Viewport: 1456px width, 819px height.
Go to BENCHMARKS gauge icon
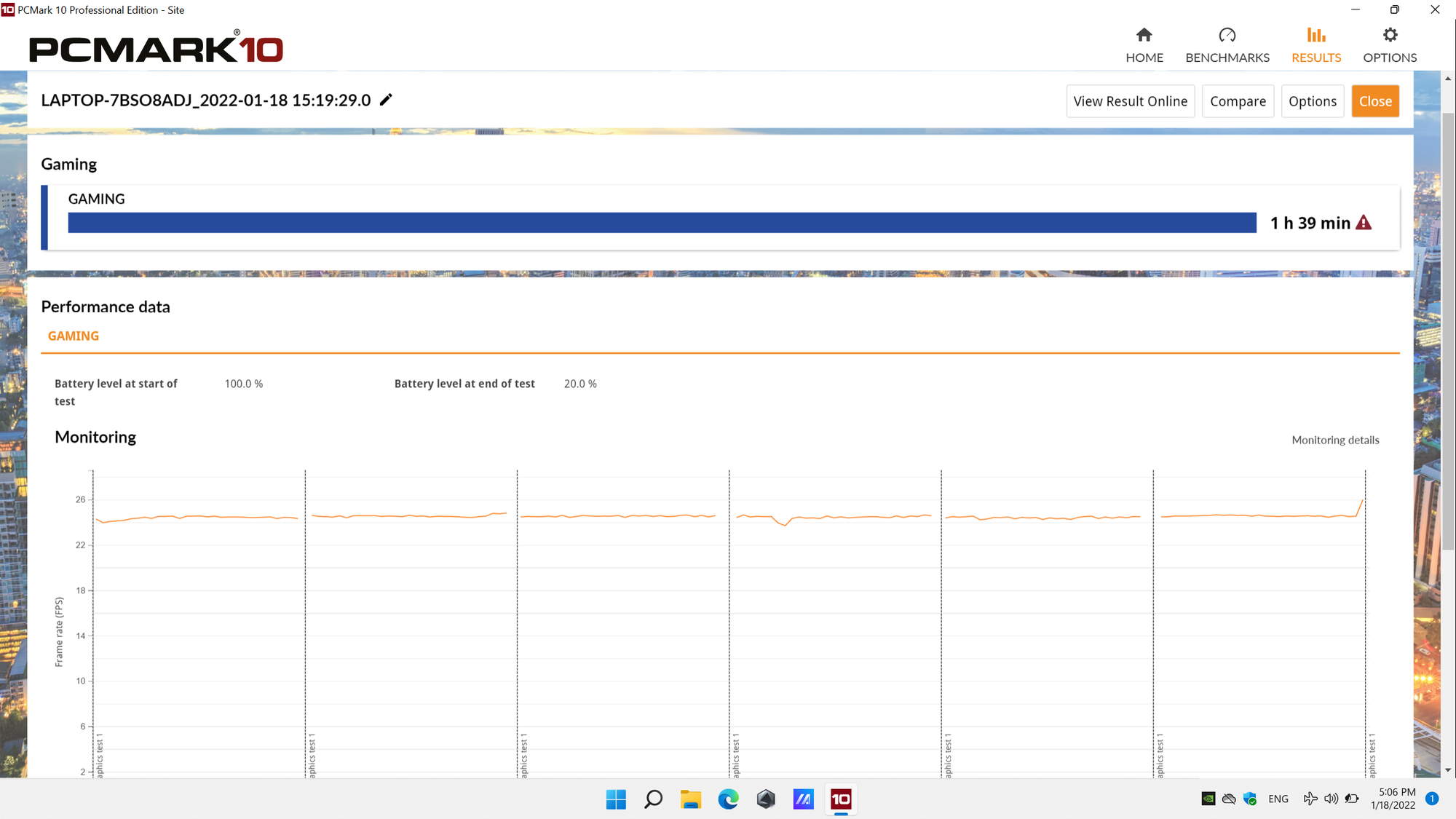(x=1227, y=35)
